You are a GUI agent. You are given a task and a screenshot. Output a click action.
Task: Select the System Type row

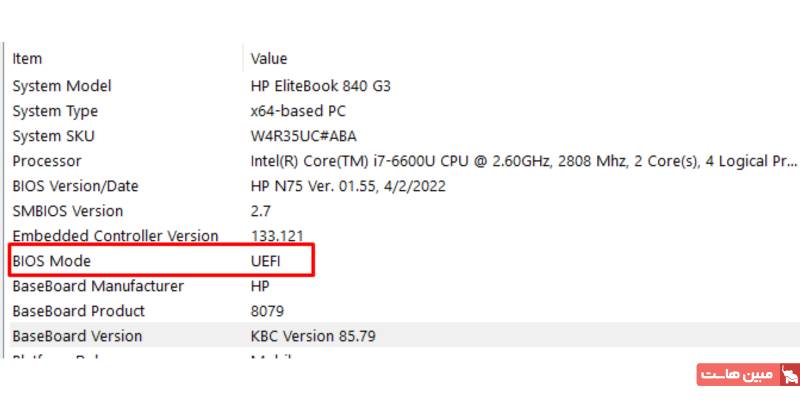[x=55, y=111]
